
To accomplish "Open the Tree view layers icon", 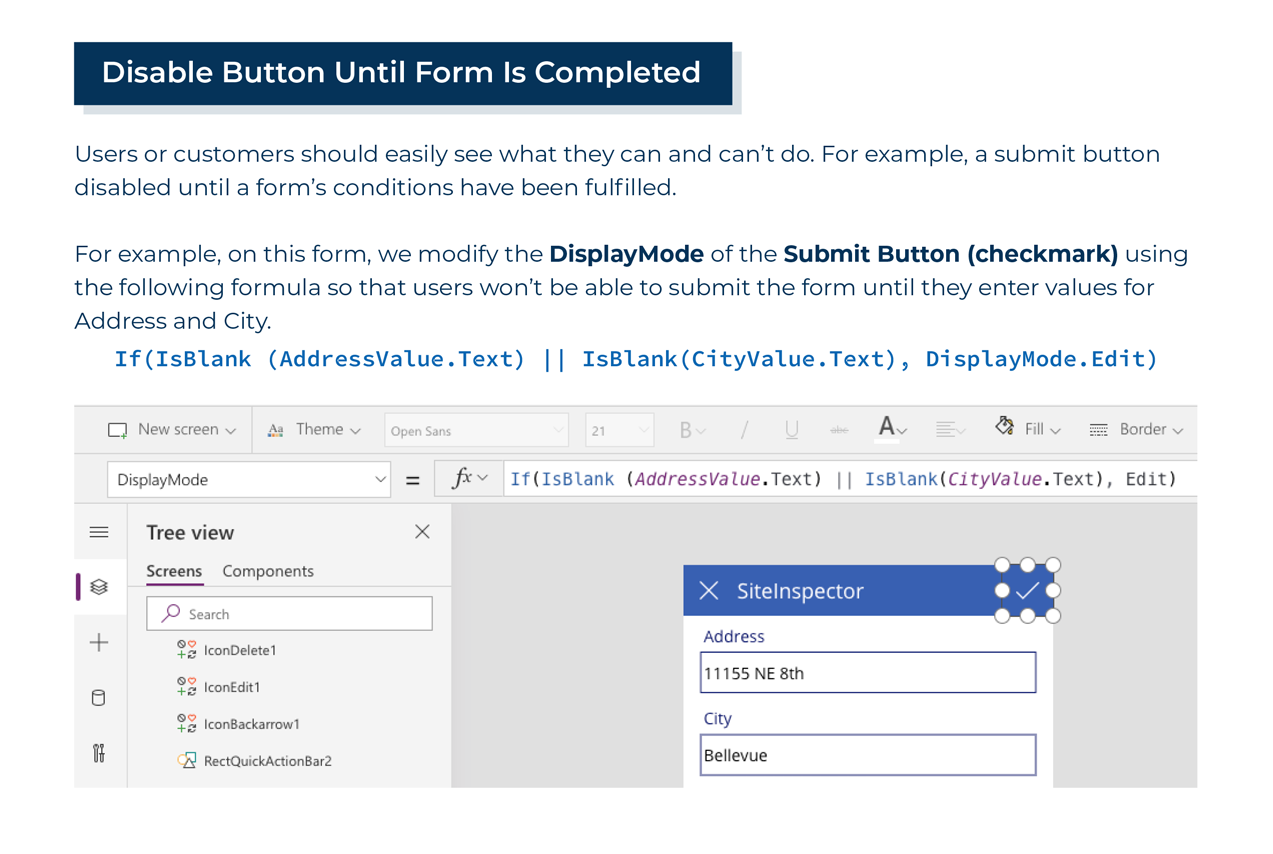I will coord(99,587).
